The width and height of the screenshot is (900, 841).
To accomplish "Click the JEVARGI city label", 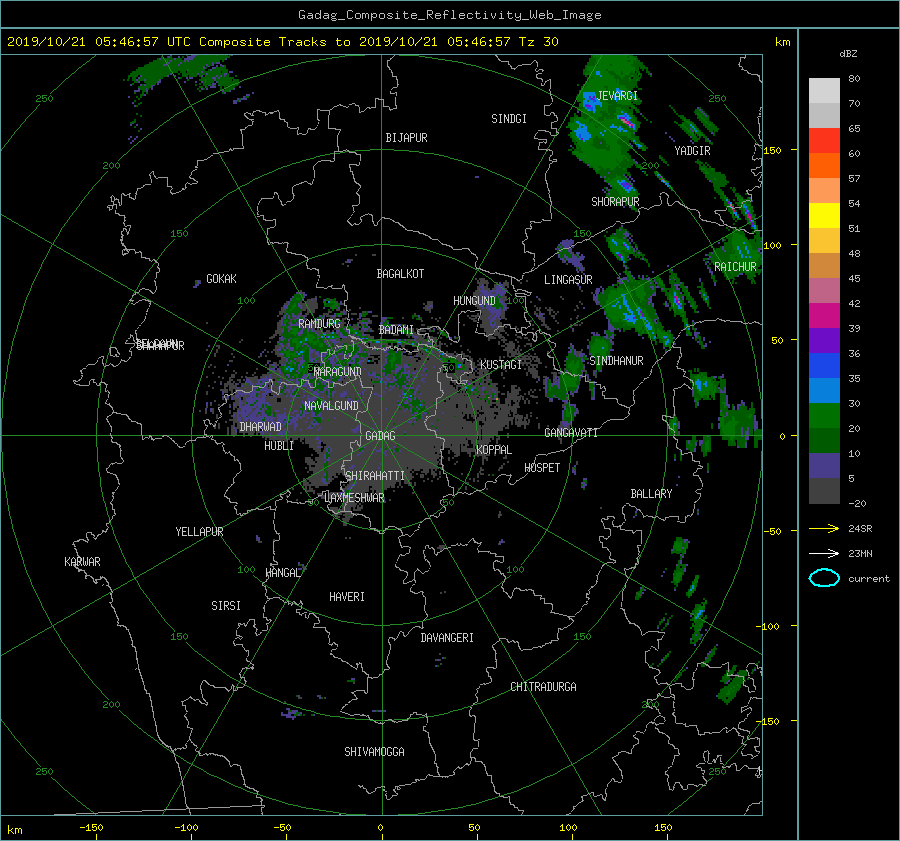I will (x=617, y=96).
